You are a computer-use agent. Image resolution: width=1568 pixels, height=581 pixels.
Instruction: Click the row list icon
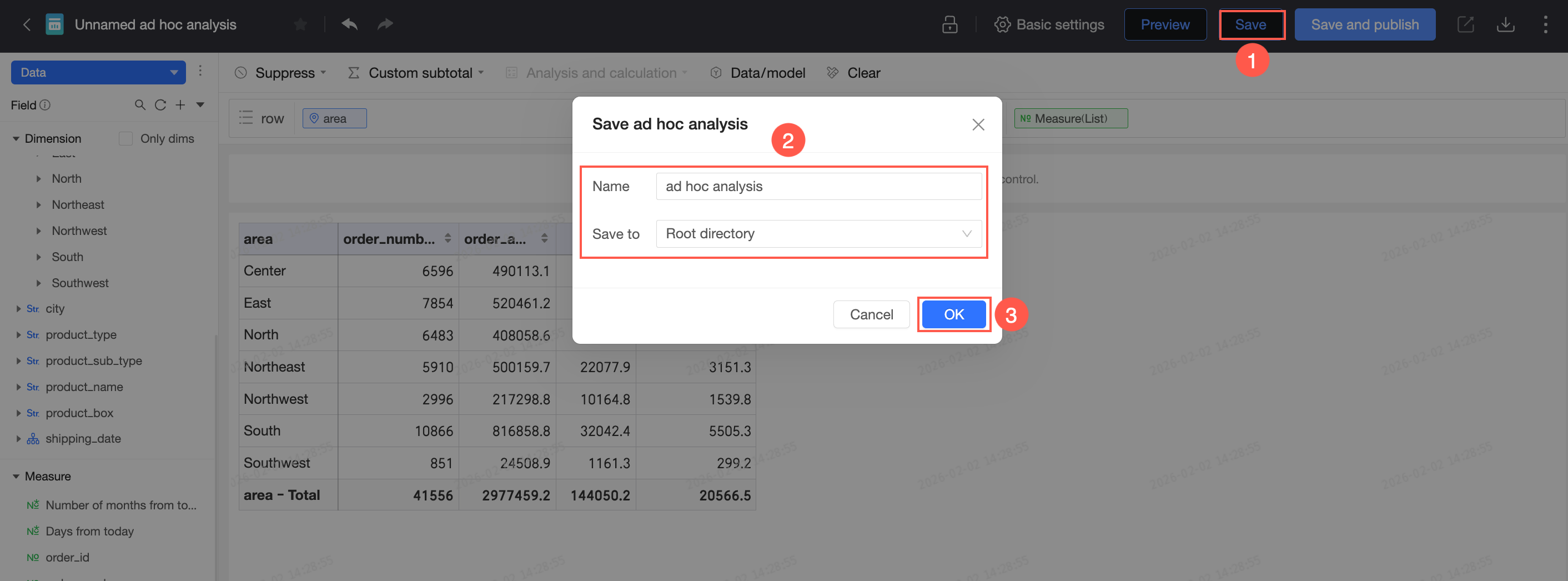click(x=246, y=118)
